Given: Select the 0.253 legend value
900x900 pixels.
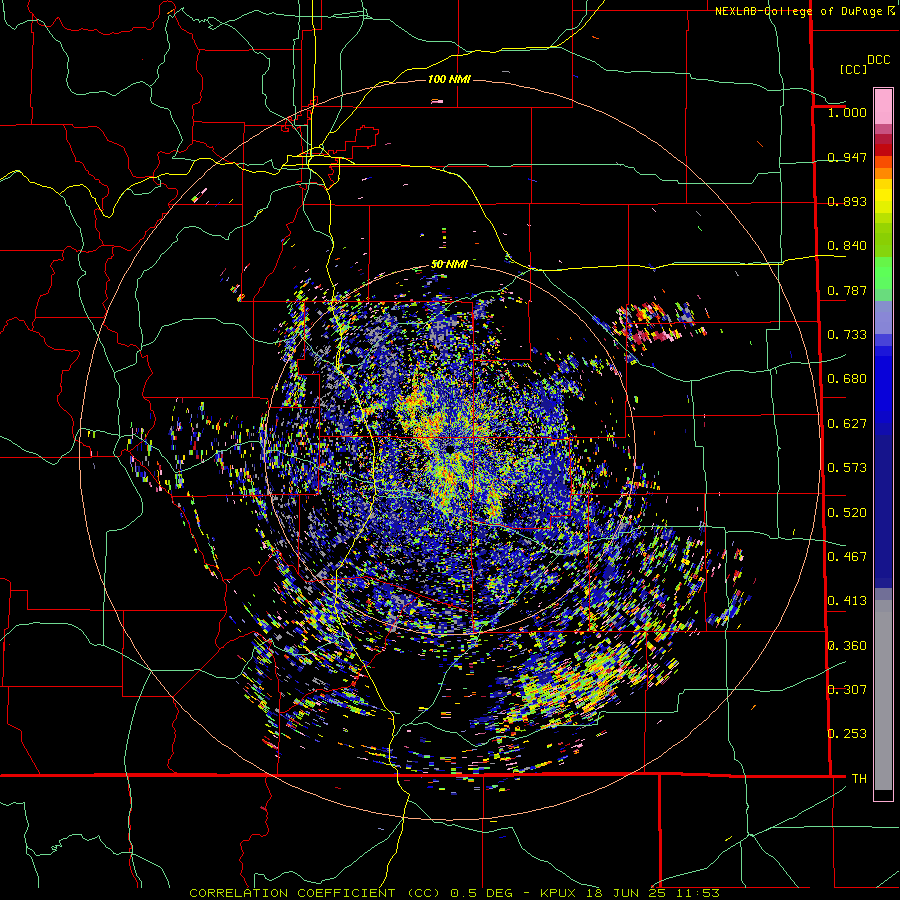Looking at the screenshot, I should [847, 734].
